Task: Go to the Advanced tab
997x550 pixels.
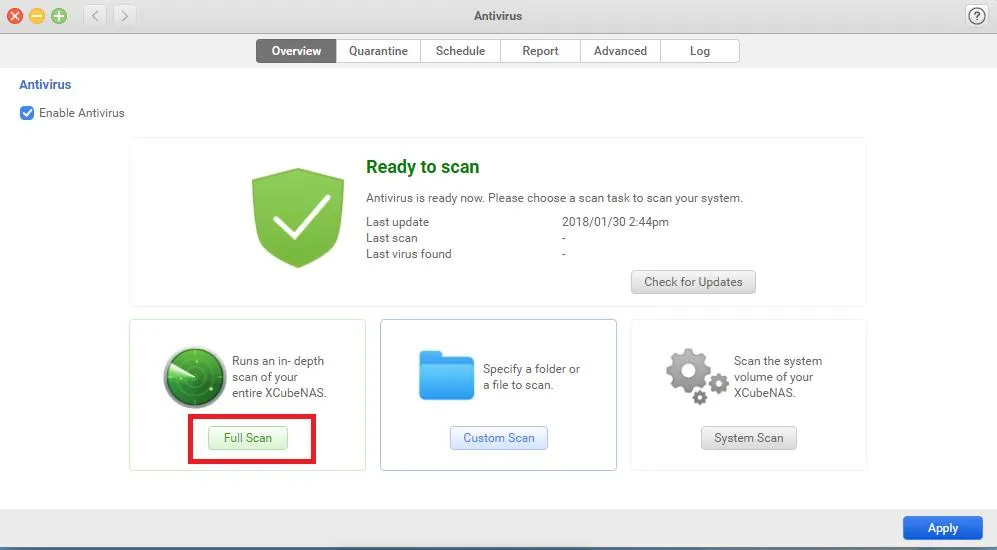Action: (x=620, y=51)
